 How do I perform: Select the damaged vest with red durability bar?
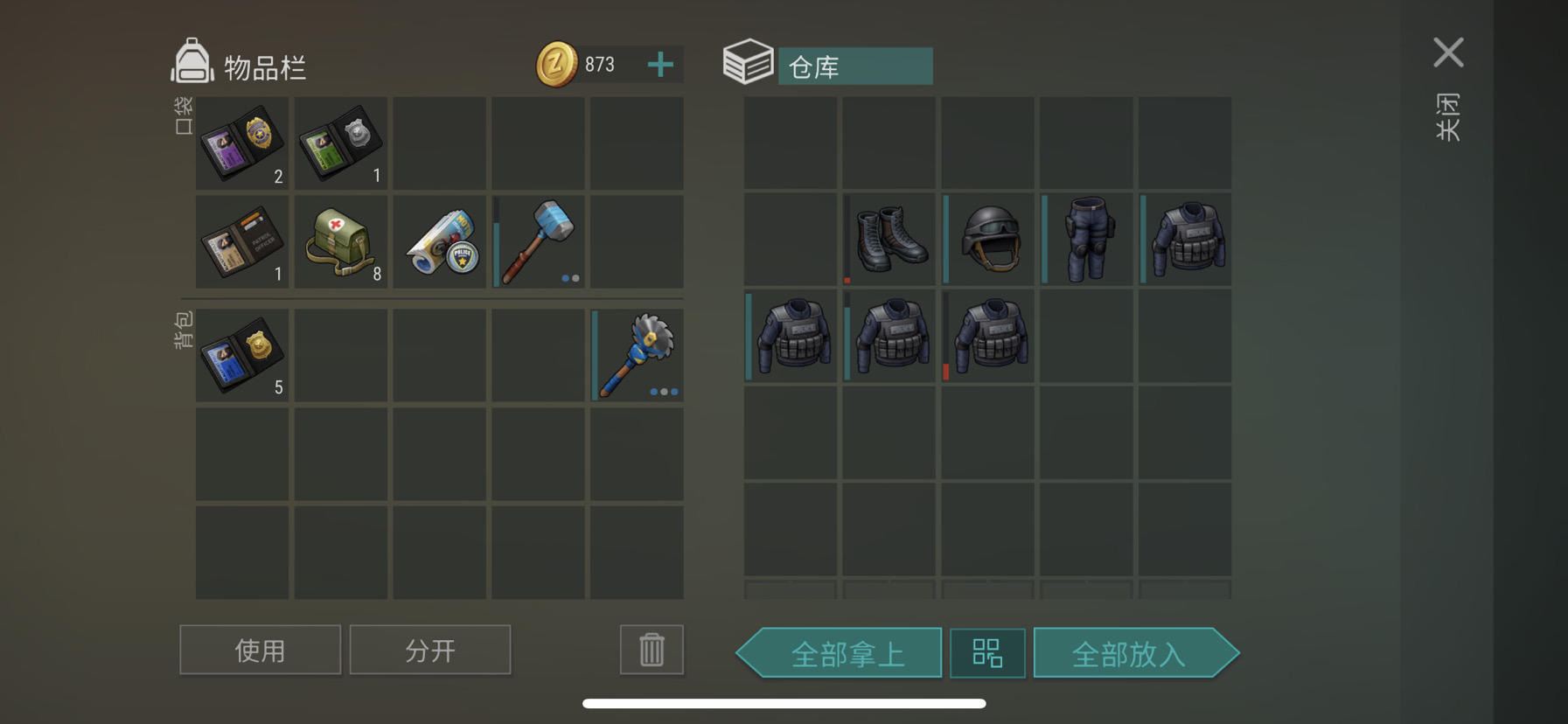click(988, 336)
